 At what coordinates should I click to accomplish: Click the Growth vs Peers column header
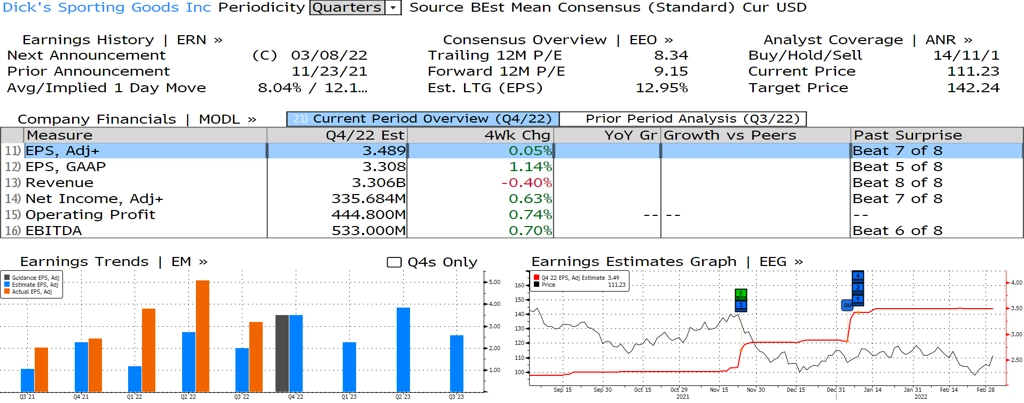pyautogui.click(x=756, y=135)
